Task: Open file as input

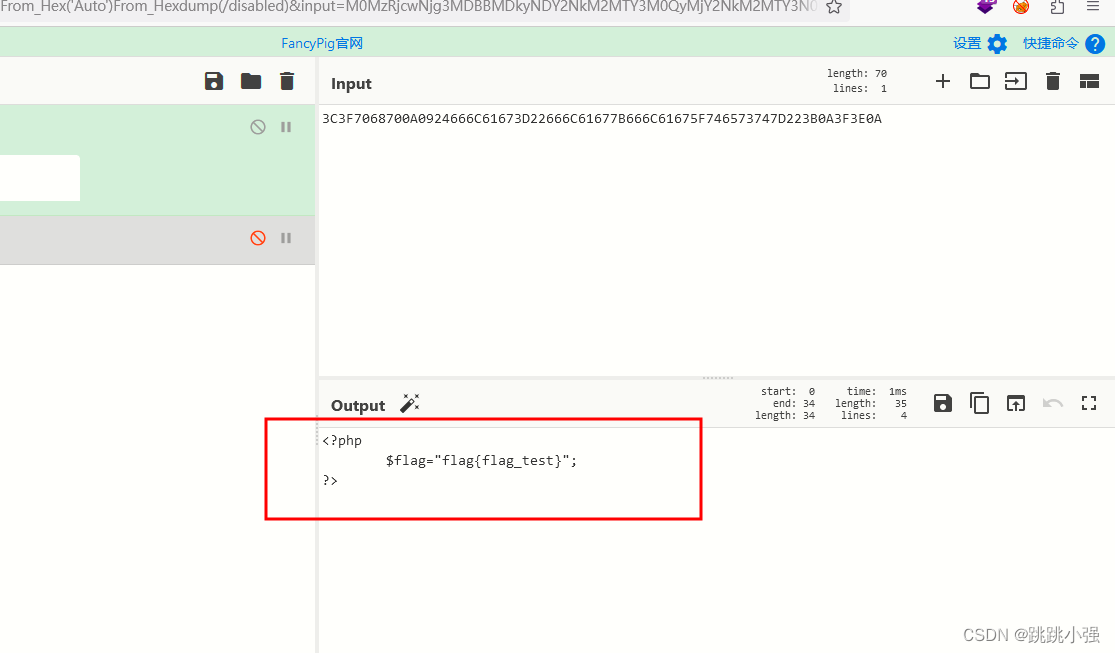Action: pos(1015,81)
